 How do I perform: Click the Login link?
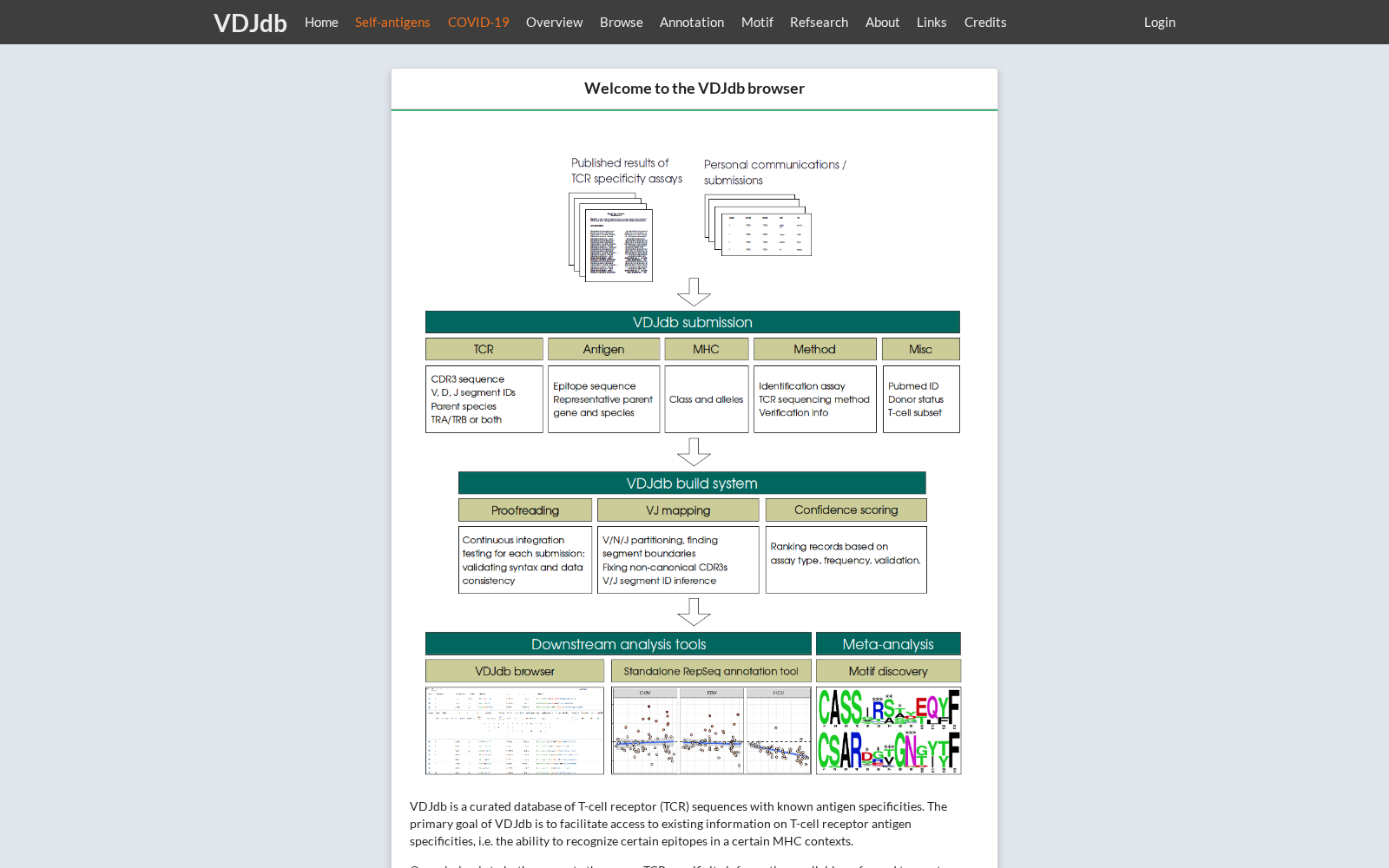tap(1160, 23)
